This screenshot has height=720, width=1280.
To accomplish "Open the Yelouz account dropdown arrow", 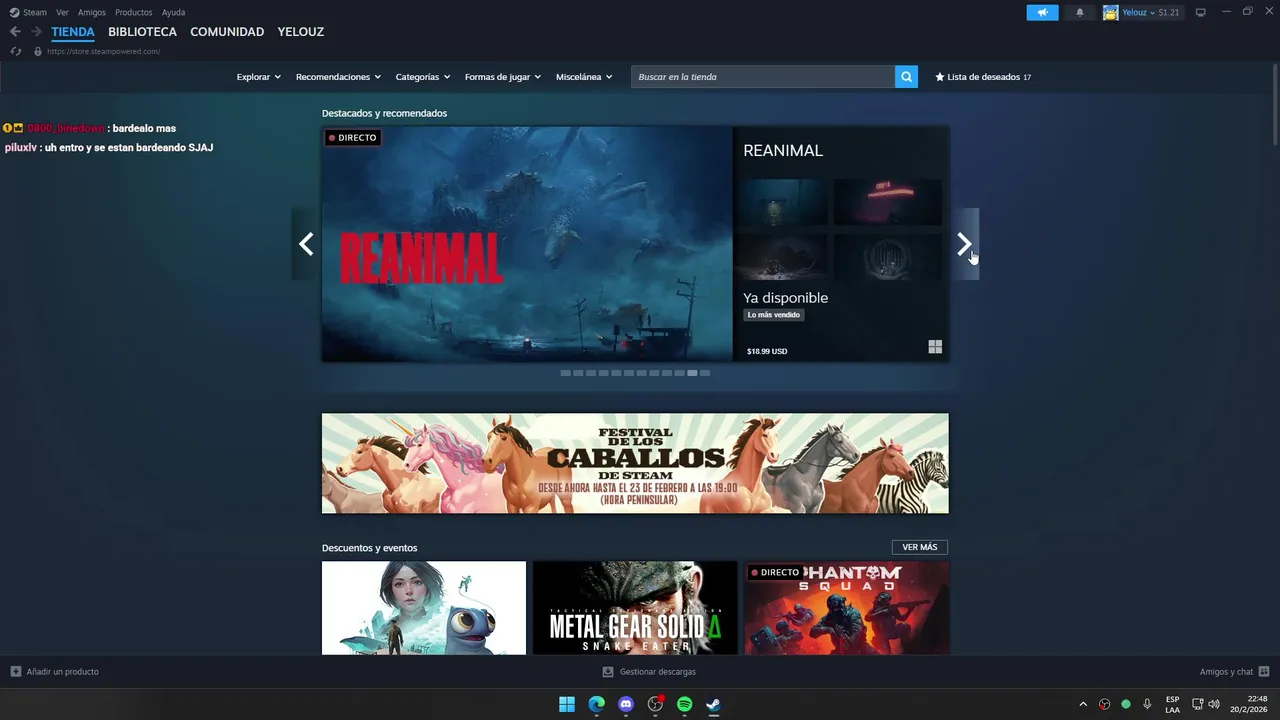I will coord(1152,13).
